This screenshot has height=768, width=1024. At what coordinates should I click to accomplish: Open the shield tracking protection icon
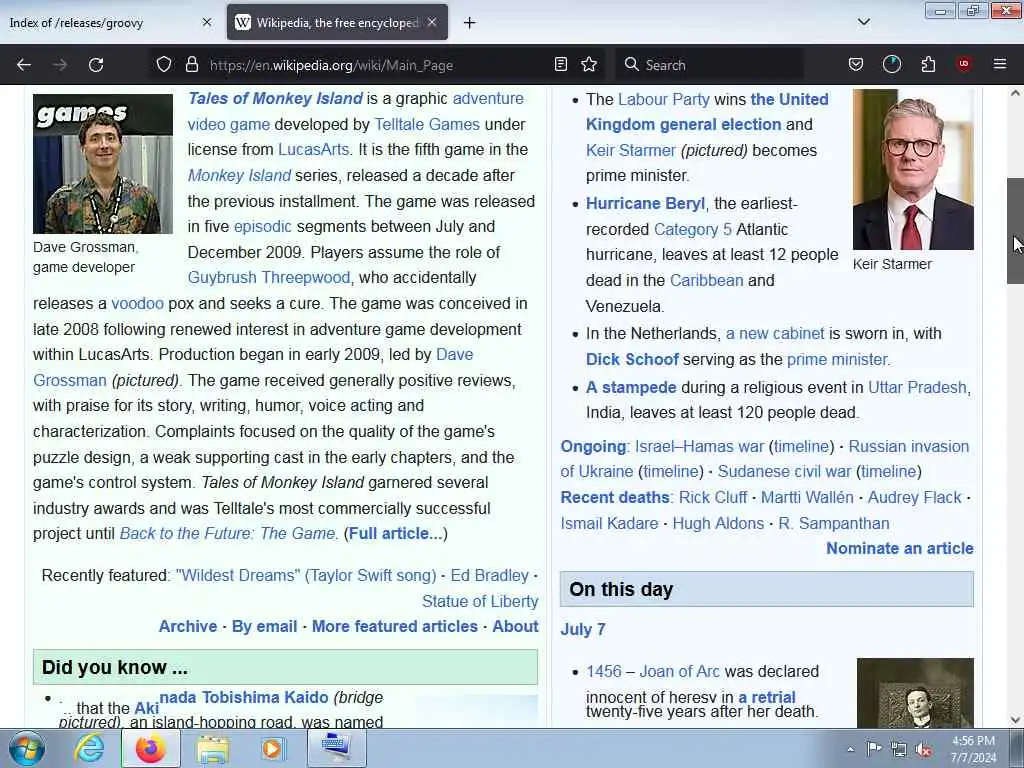[x=164, y=65]
